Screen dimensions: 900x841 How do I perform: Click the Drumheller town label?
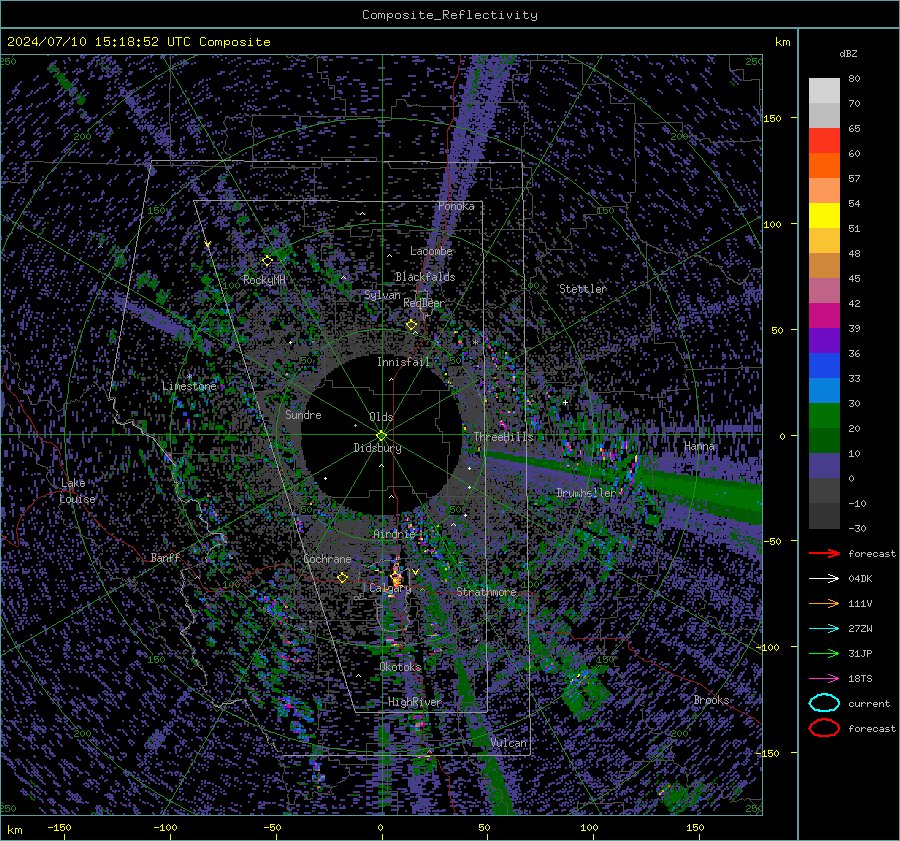[585, 493]
